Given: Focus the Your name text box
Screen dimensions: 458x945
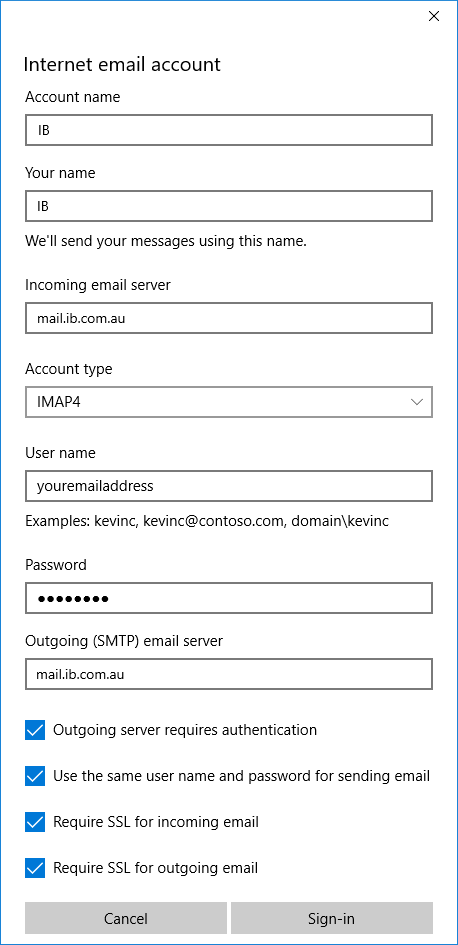Looking at the screenshot, I should pyautogui.click(x=229, y=206).
